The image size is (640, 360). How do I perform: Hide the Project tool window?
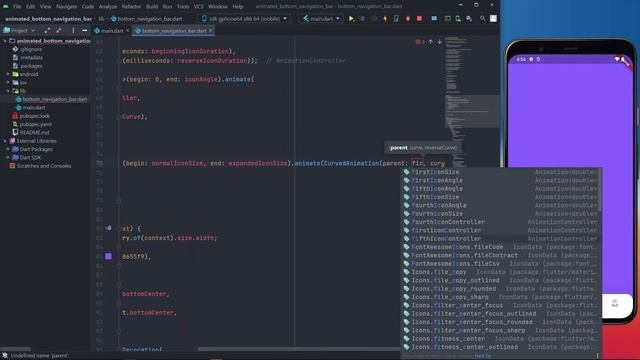tap(84, 31)
